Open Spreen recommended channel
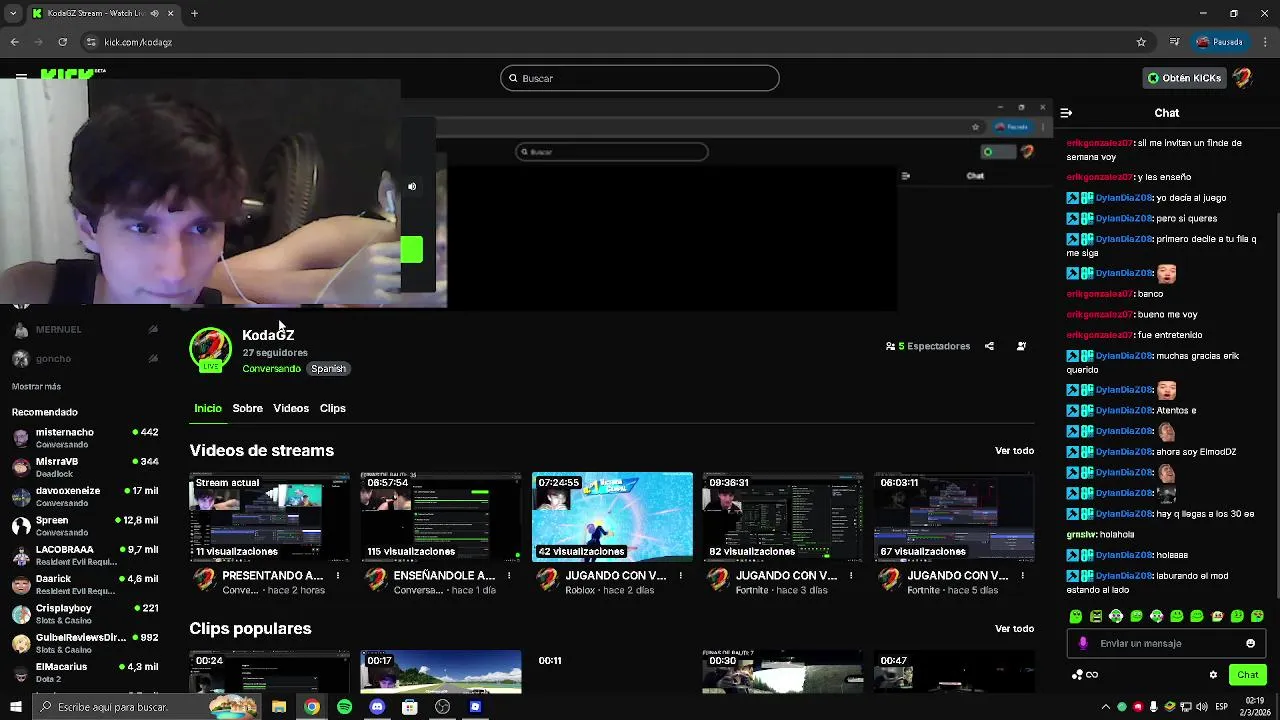 (x=85, y=525)
